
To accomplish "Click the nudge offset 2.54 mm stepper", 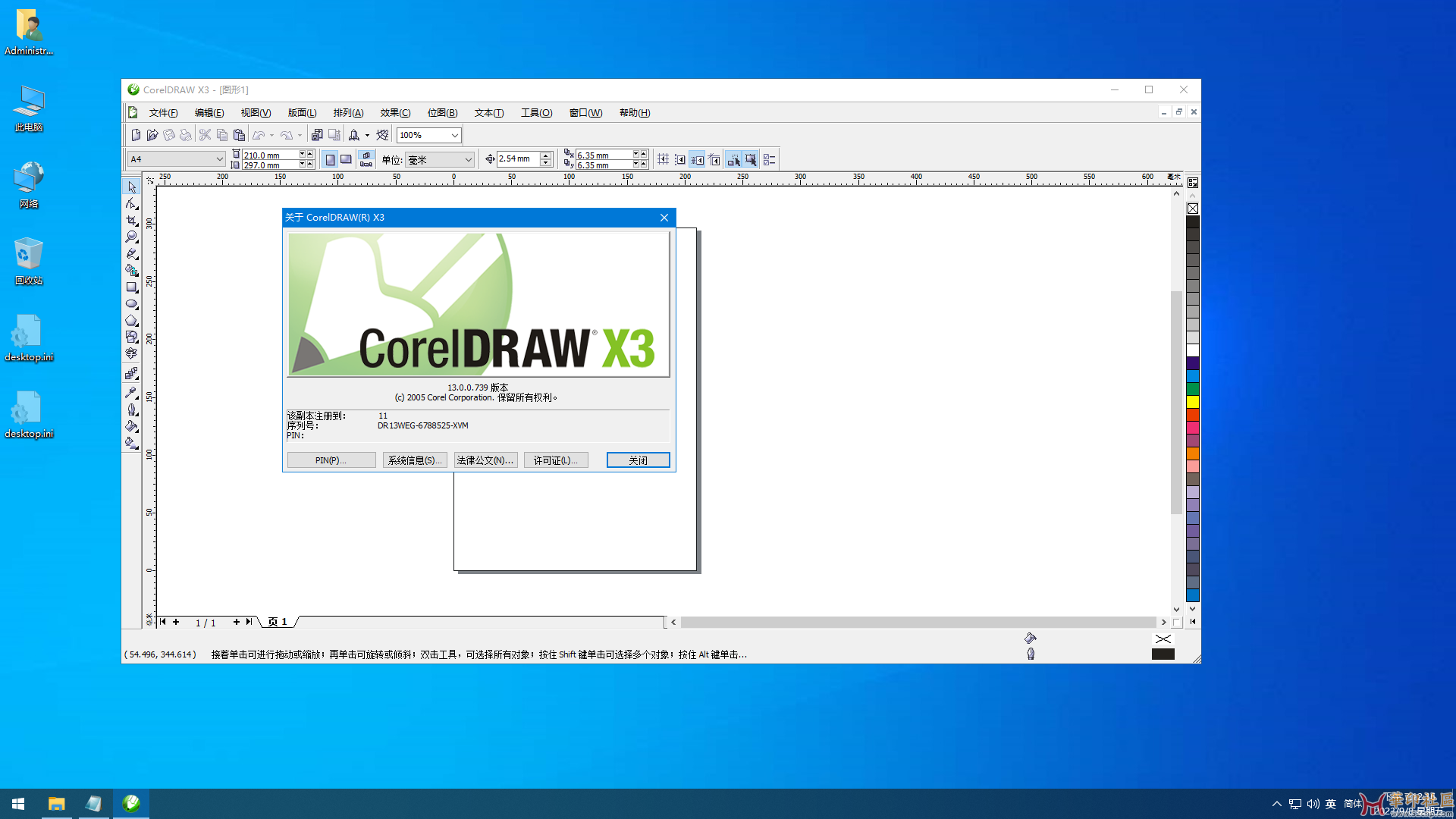I will (545, 159).
